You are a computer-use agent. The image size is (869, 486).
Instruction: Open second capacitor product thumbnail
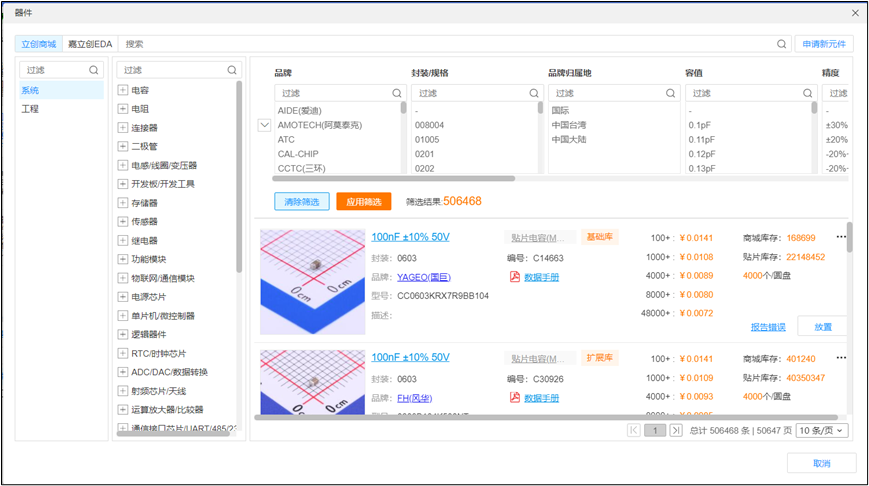point(313,382)
